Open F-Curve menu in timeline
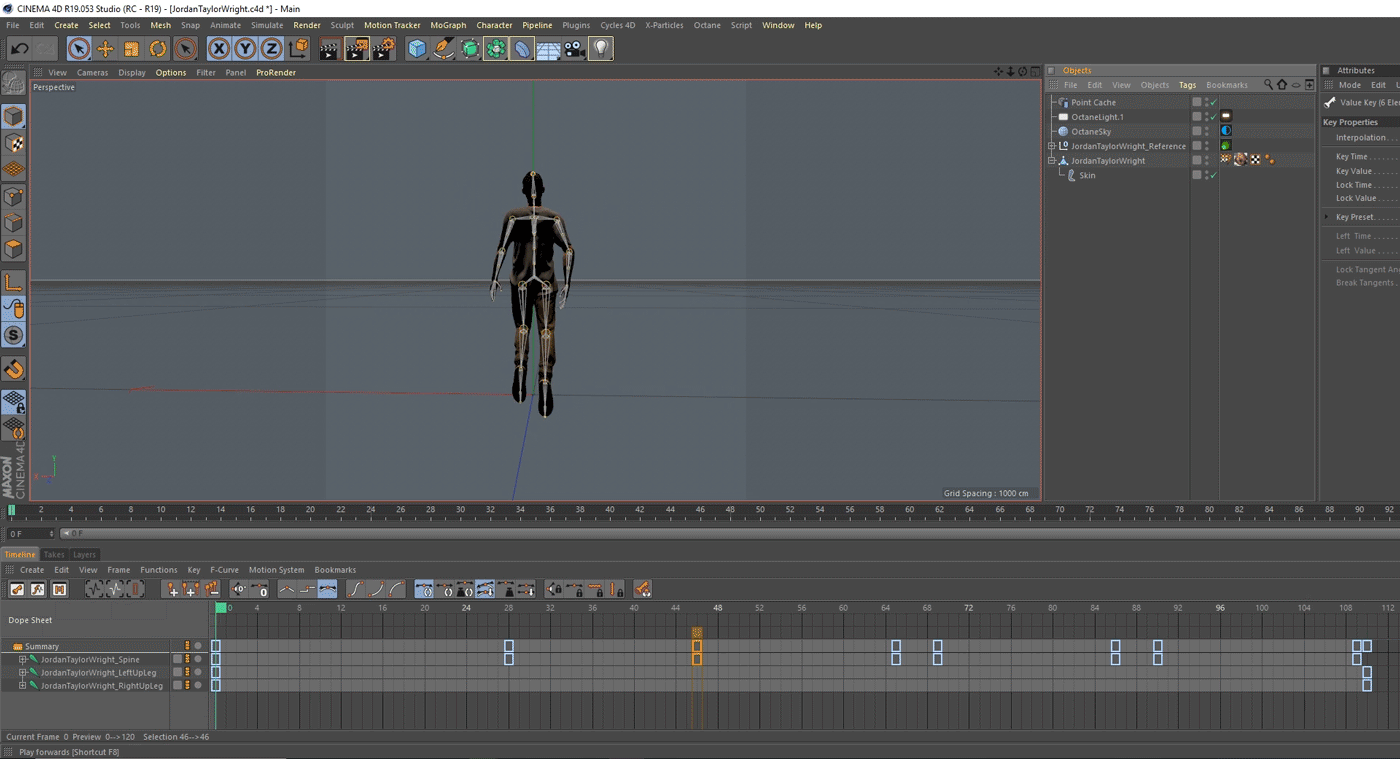The image size is (1400, 759). [x=224, y=570]
